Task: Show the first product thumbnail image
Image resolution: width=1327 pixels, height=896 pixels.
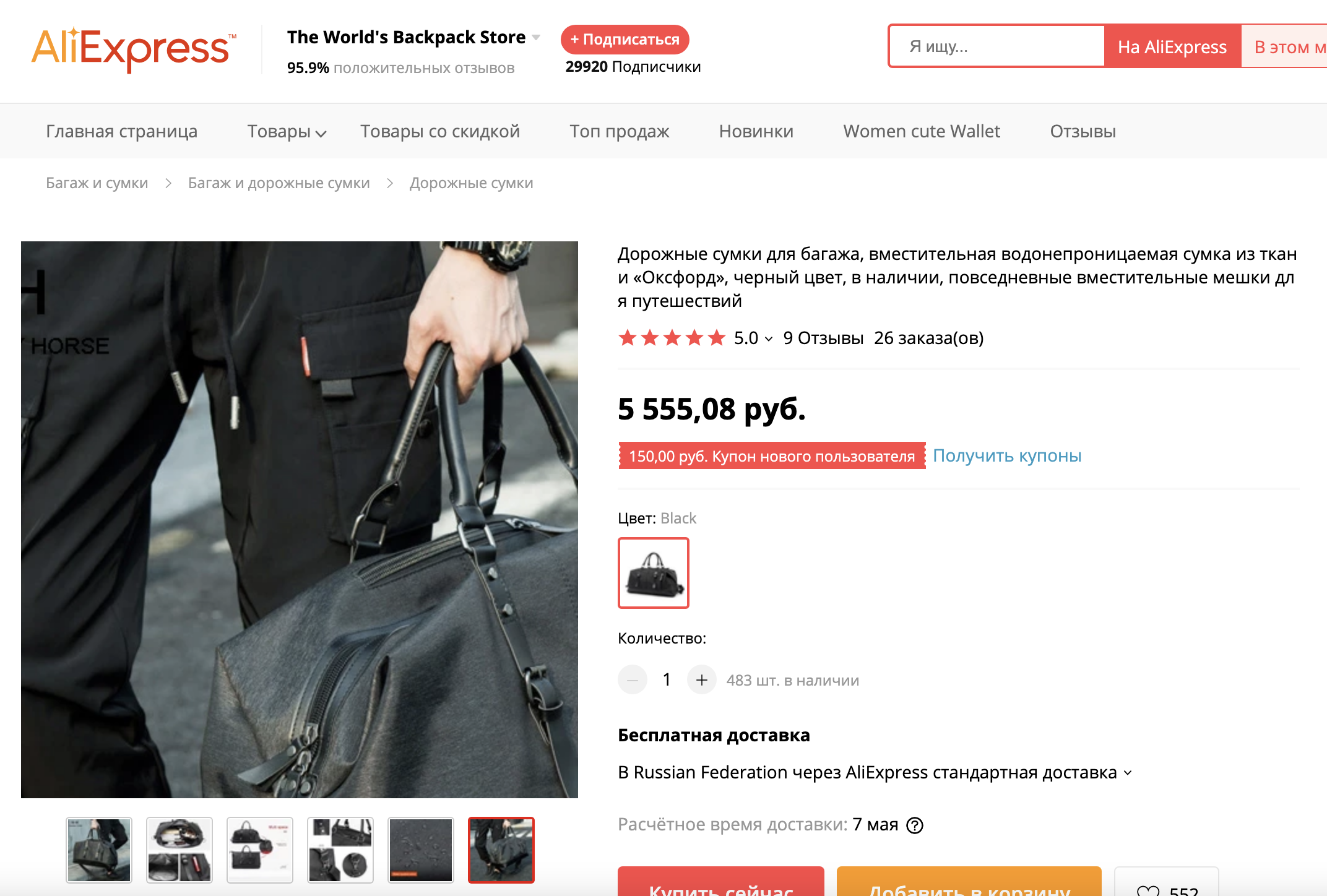Action: (99, 850)
